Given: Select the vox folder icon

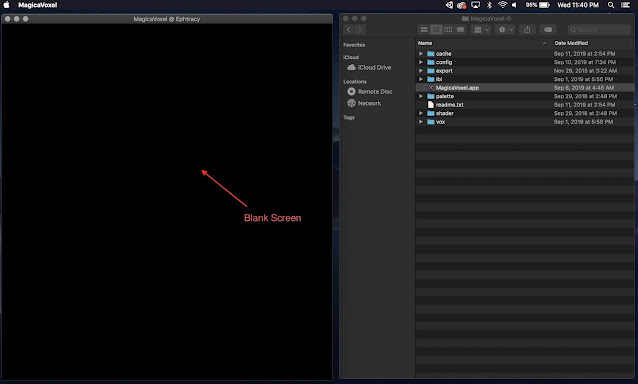Looking at the screenshot, I should click(430, 122).
